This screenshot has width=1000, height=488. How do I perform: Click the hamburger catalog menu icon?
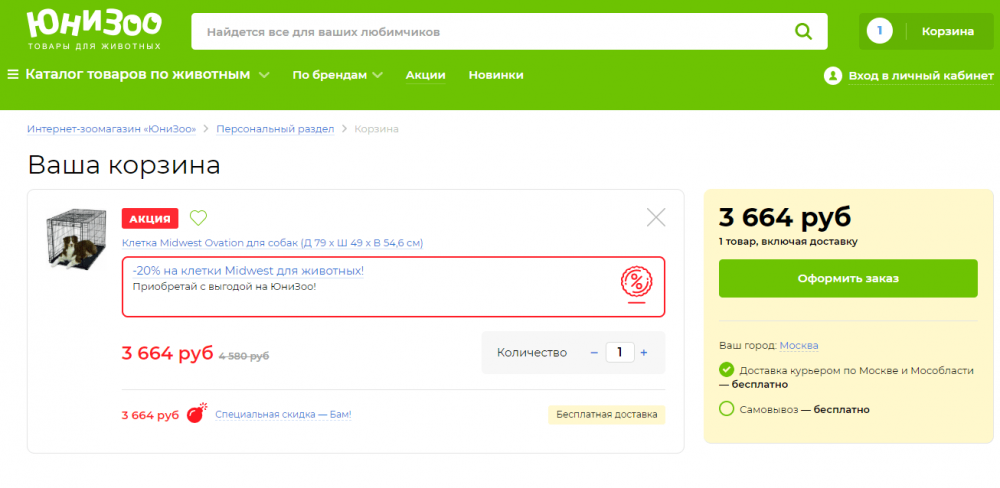tap(13, 75)
